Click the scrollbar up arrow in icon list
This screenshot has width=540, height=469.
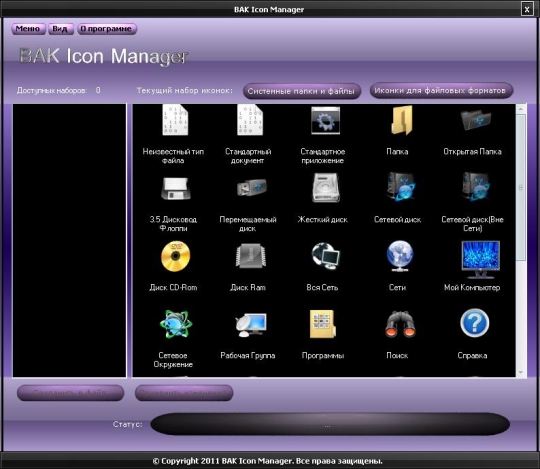tap(521, 109)
